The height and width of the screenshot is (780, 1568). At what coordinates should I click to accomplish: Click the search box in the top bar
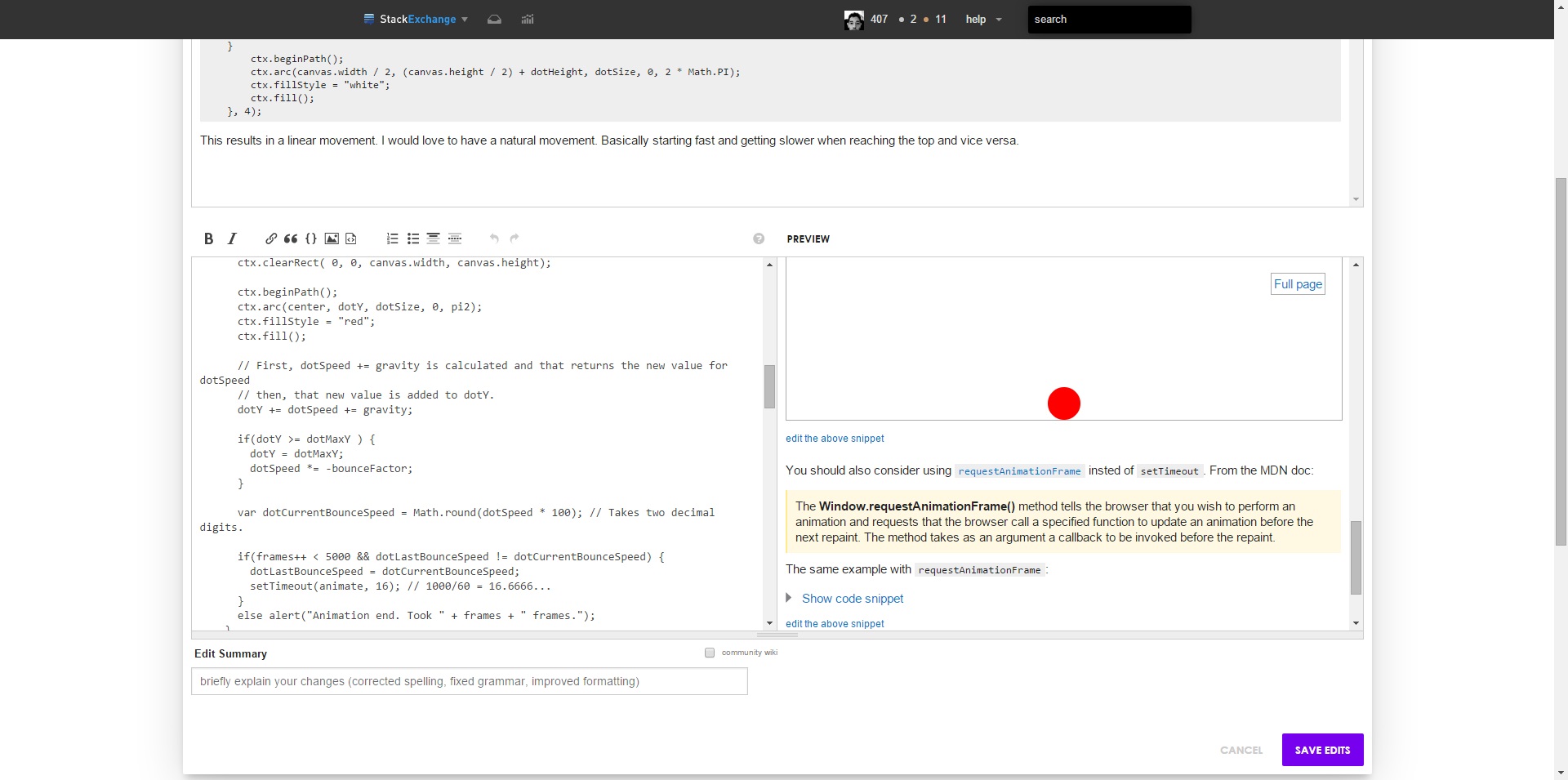pos(1109,20)
